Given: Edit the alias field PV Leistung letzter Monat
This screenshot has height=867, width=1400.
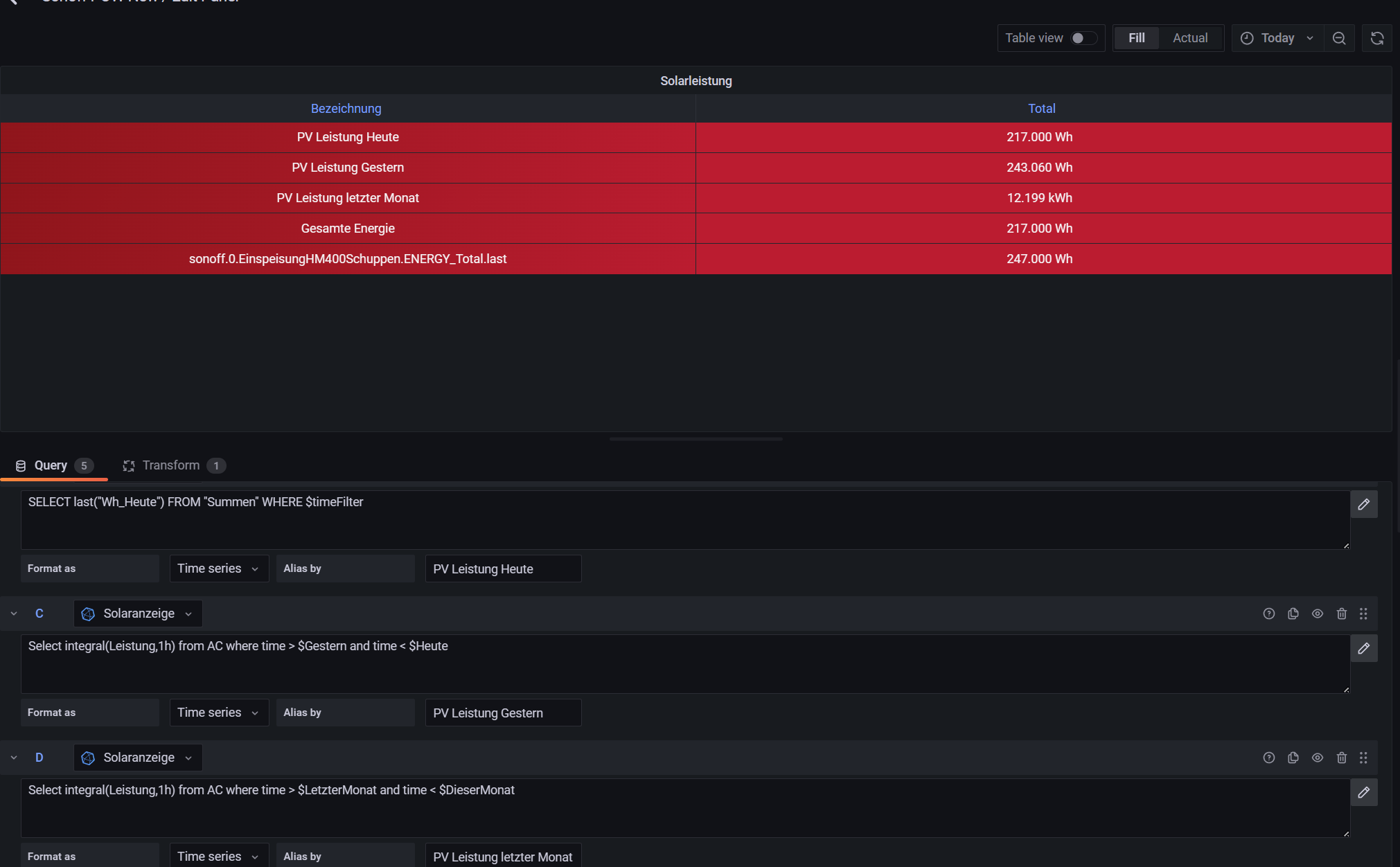Looking at the screenshot, I should (503, 855).
